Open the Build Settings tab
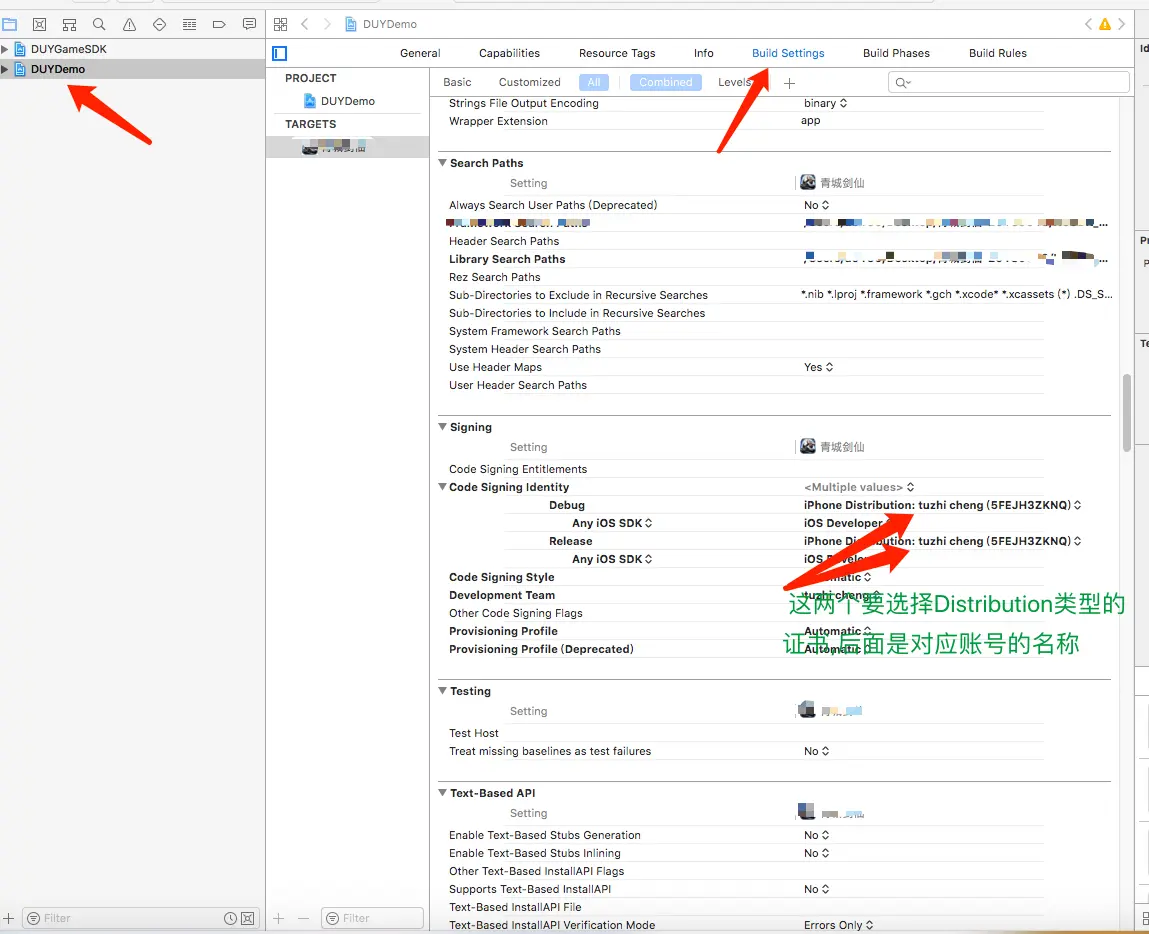Viewport: 1149px width, 934px height. pos(788,53)
